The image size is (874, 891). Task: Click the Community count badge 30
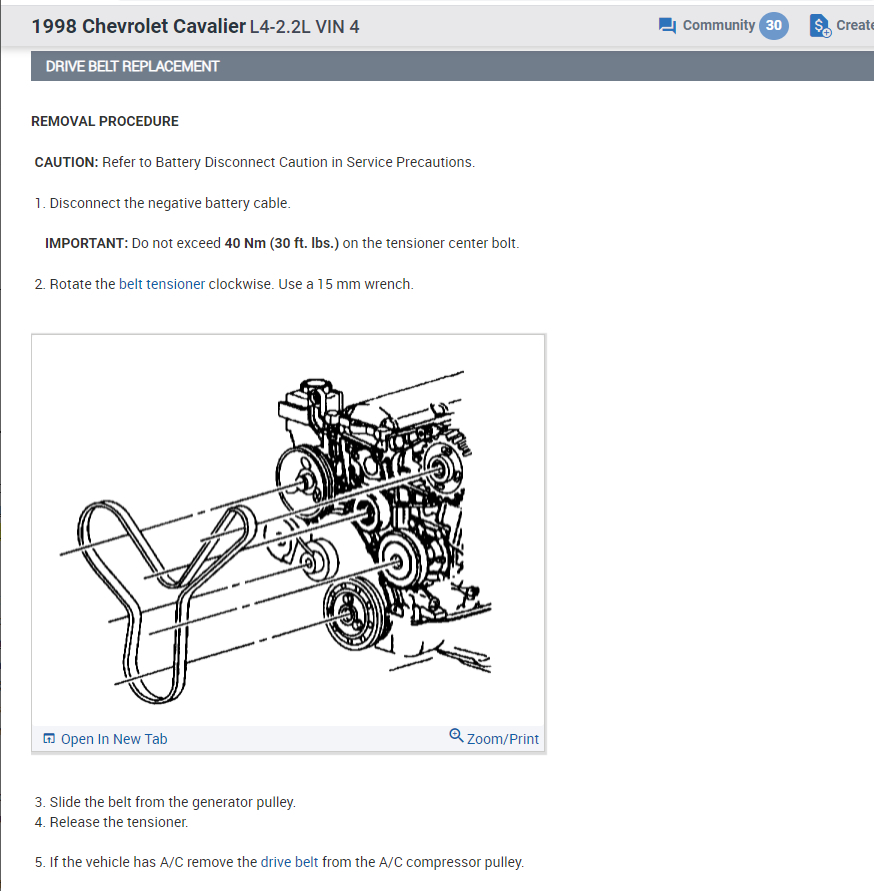coord(773,26)
